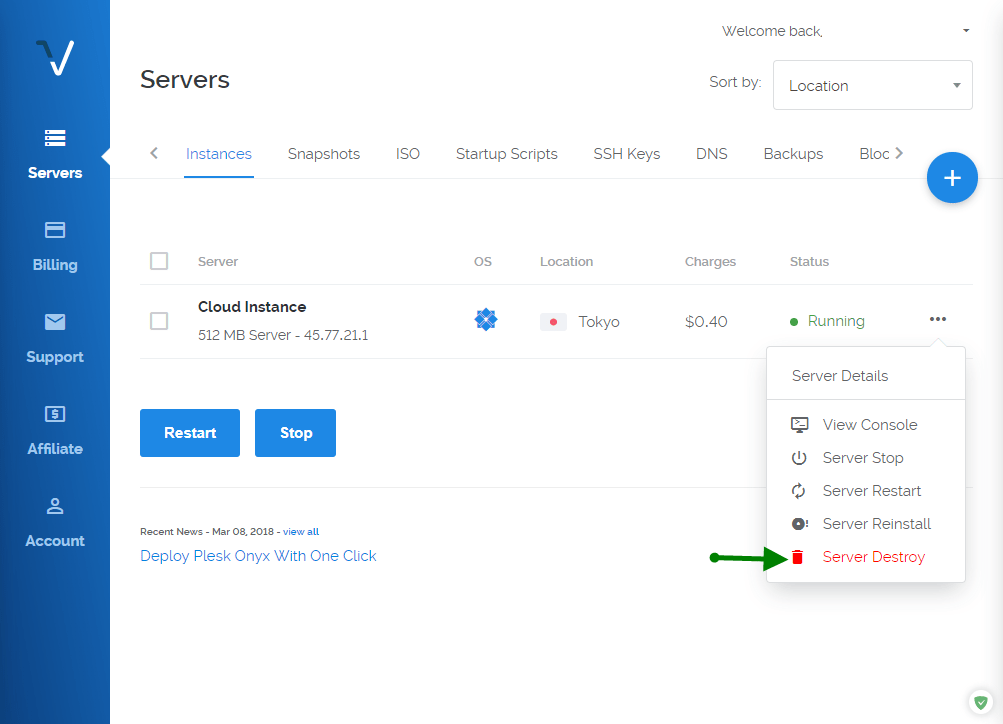Click the Location column header
This screenshot has width=1003, height=724.
click(567, 262)
